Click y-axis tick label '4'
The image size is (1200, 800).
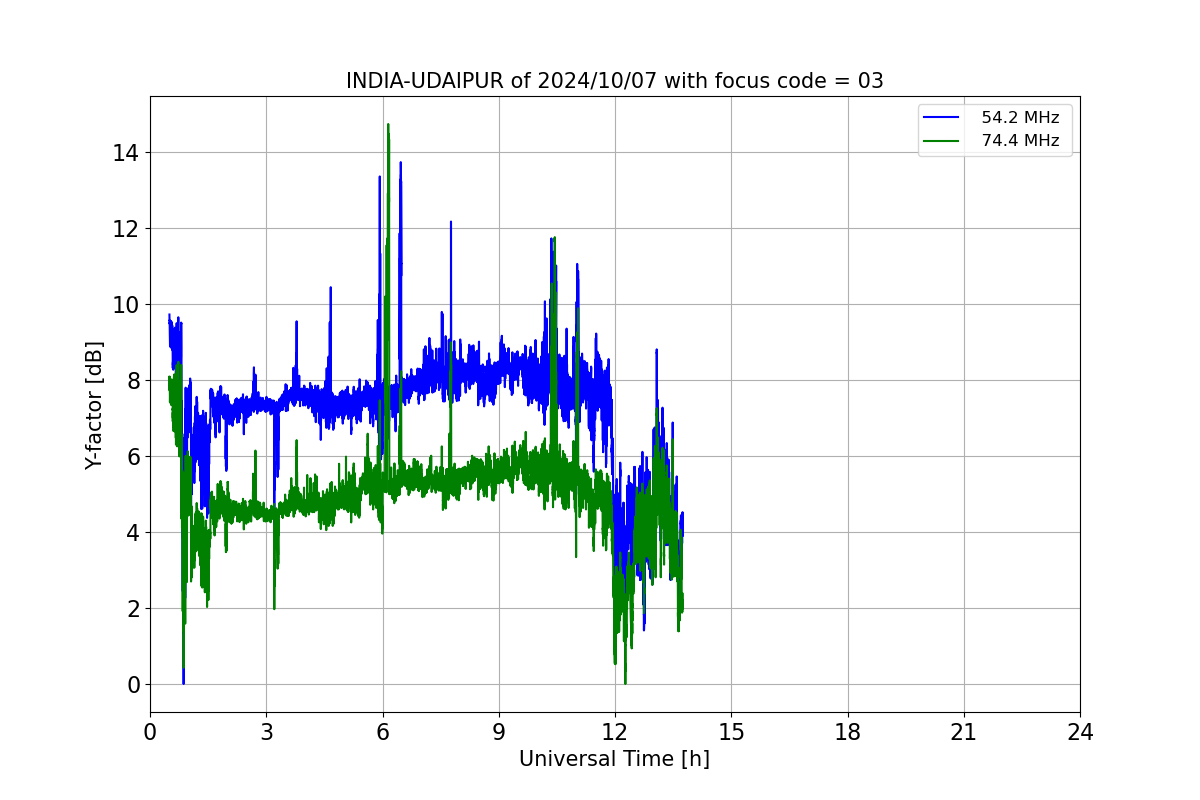click(x=133, y=533)
